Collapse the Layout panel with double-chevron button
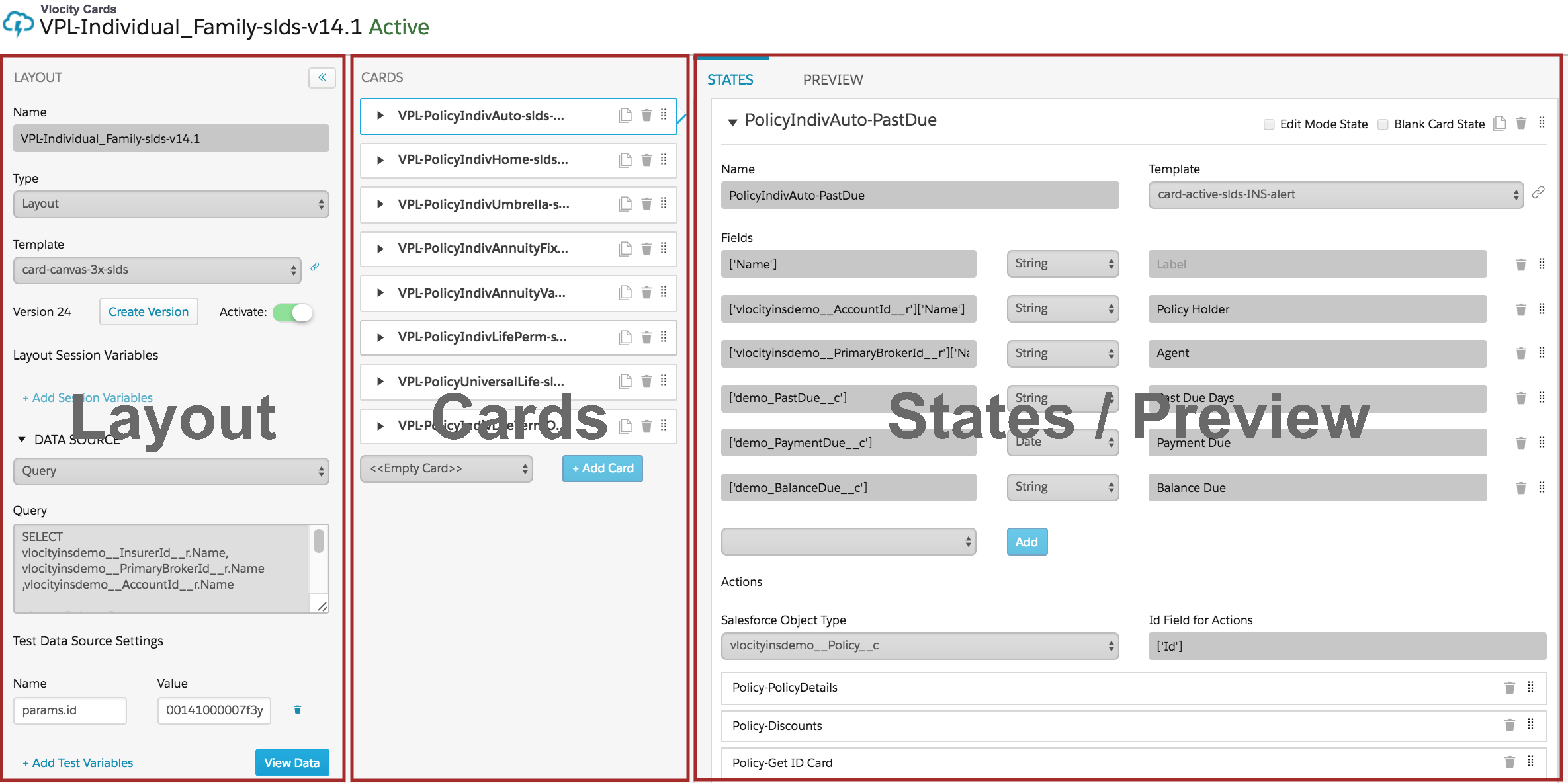The width and height of the screenshot is (1568, 783). tap(322, 77)
